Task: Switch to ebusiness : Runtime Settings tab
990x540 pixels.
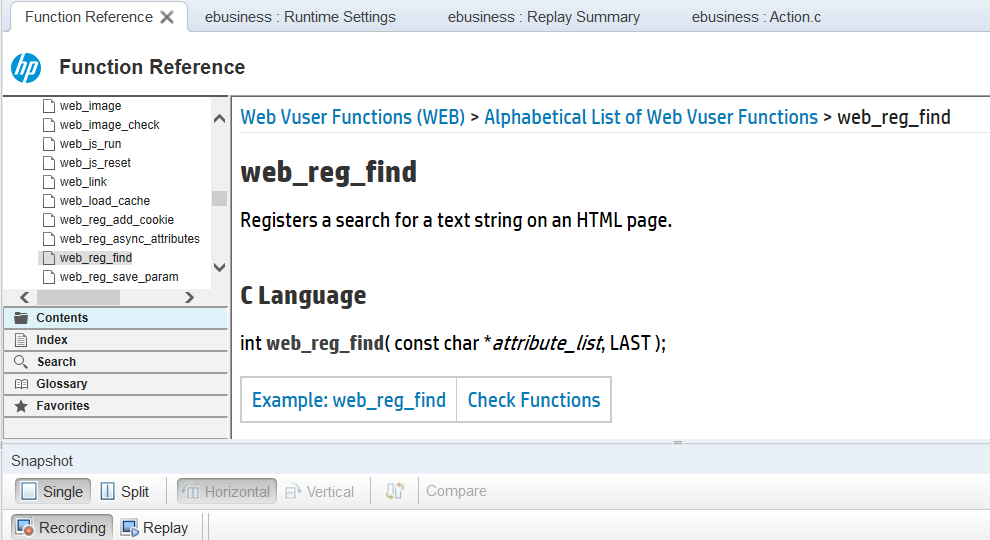Action: coord(300,17)
